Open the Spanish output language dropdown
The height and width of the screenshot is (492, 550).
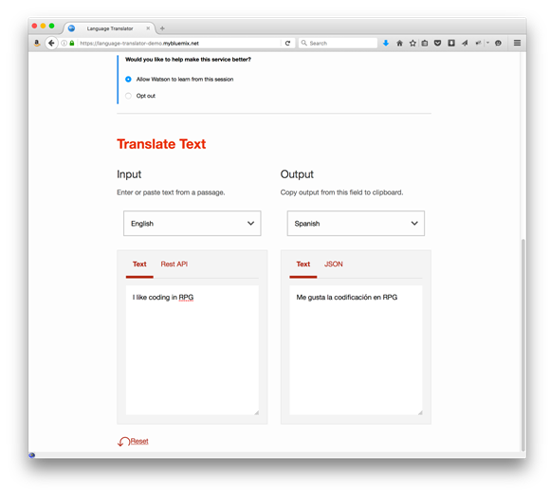click(356, 223)
